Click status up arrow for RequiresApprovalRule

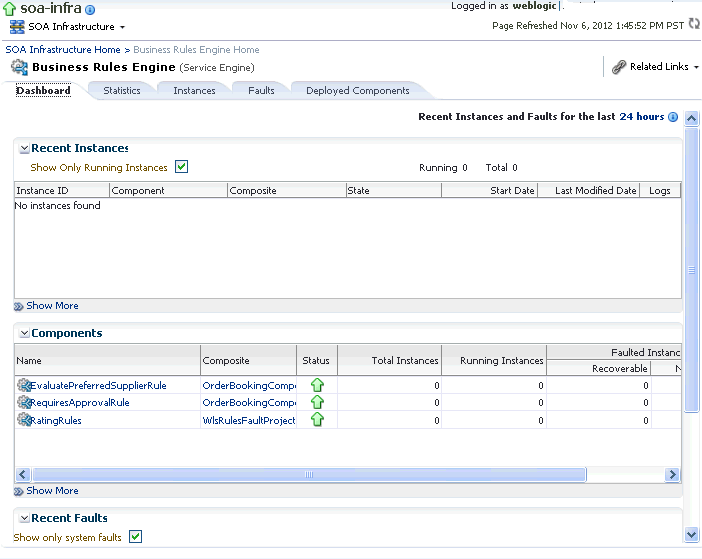tap(317, 402)
